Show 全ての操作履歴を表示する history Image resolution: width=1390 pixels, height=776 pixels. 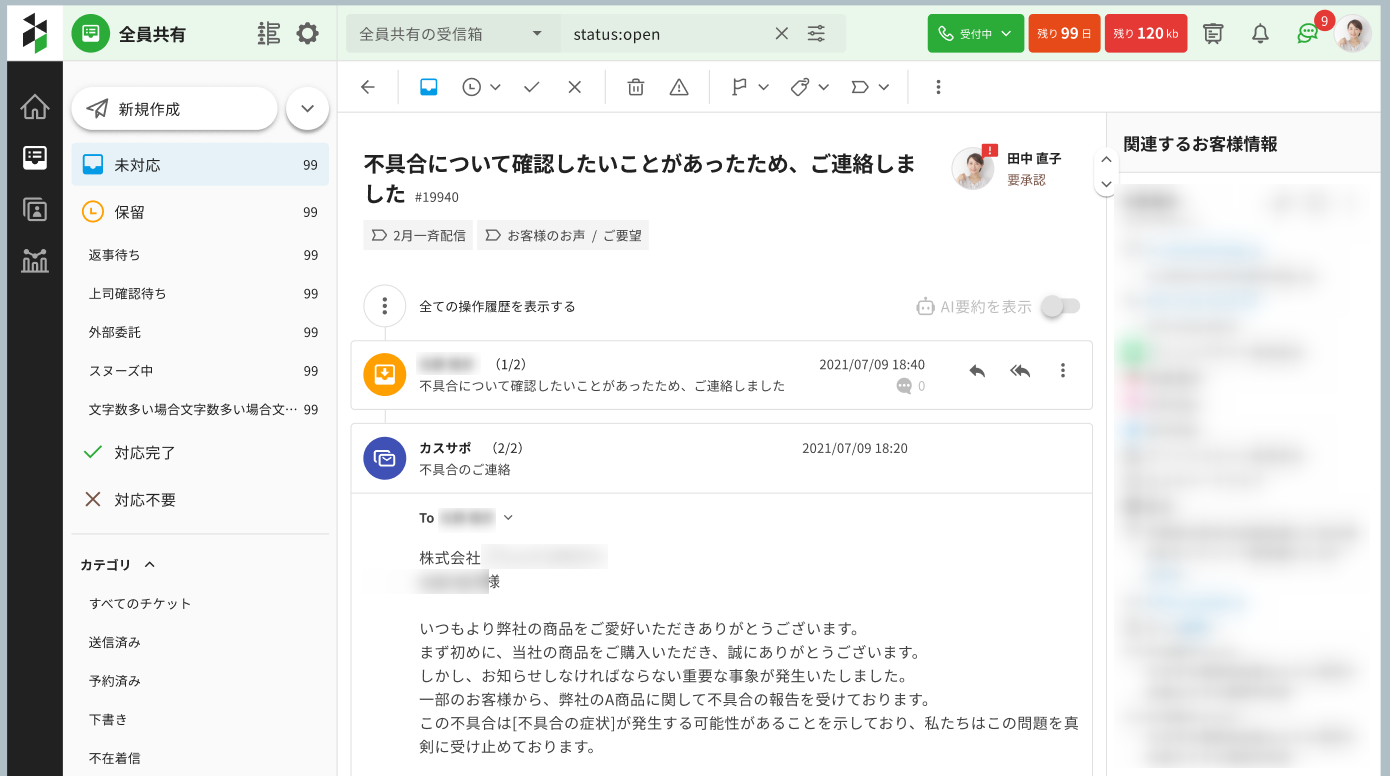(497, 306)
